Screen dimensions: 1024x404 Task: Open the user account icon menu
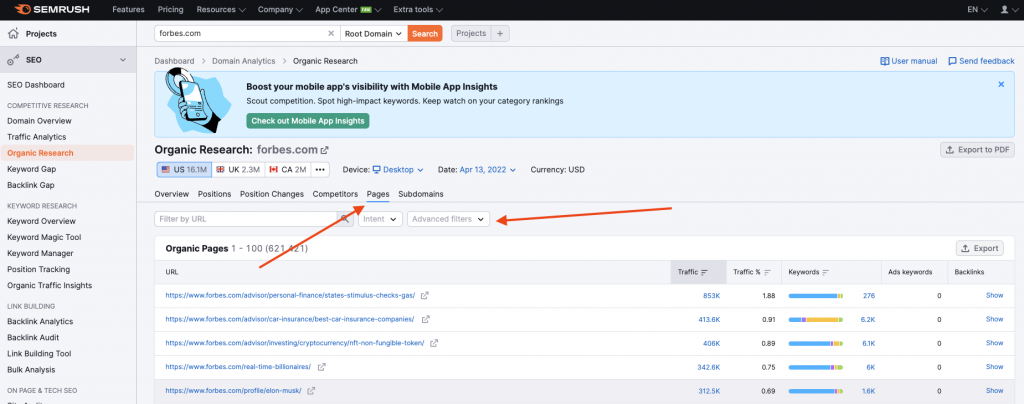(1004, 10)
